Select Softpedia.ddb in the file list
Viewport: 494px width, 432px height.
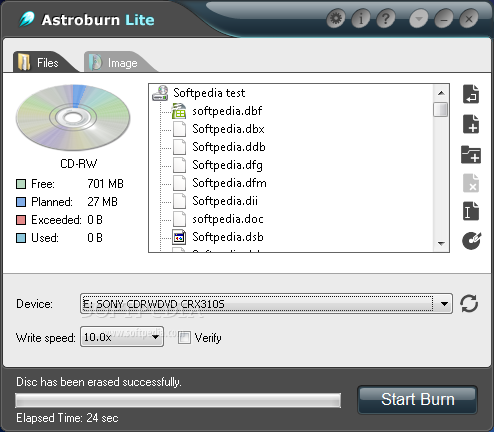[x=229, y=147]
